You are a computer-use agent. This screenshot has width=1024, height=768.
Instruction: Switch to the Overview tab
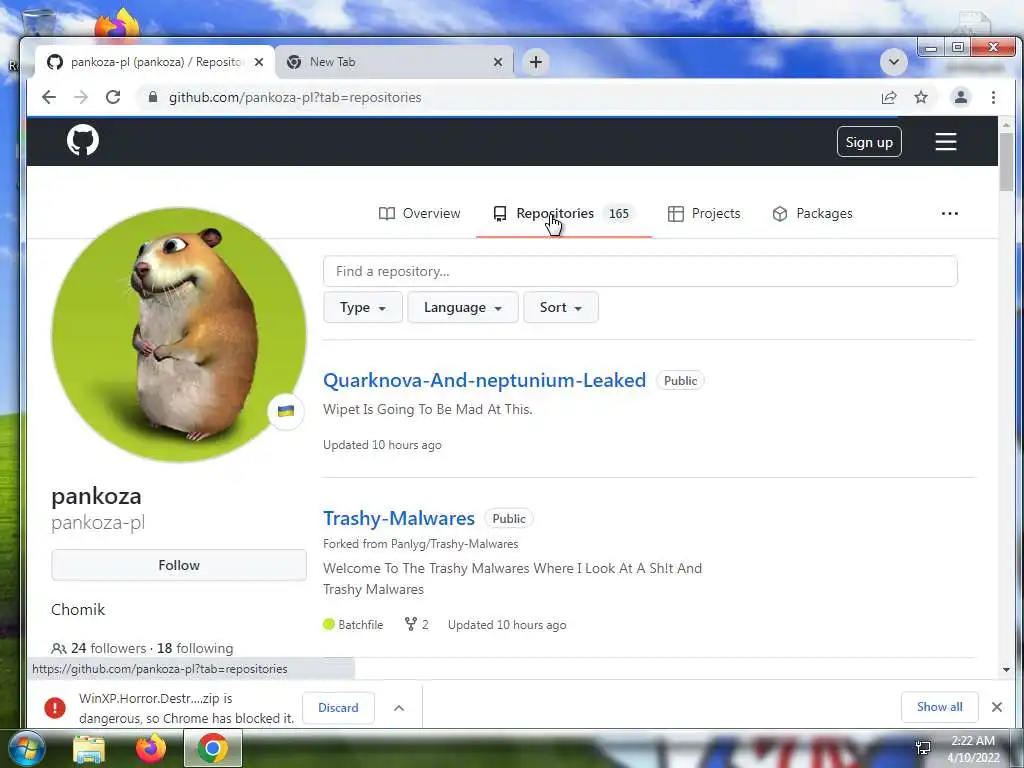[x=419, y=214]
